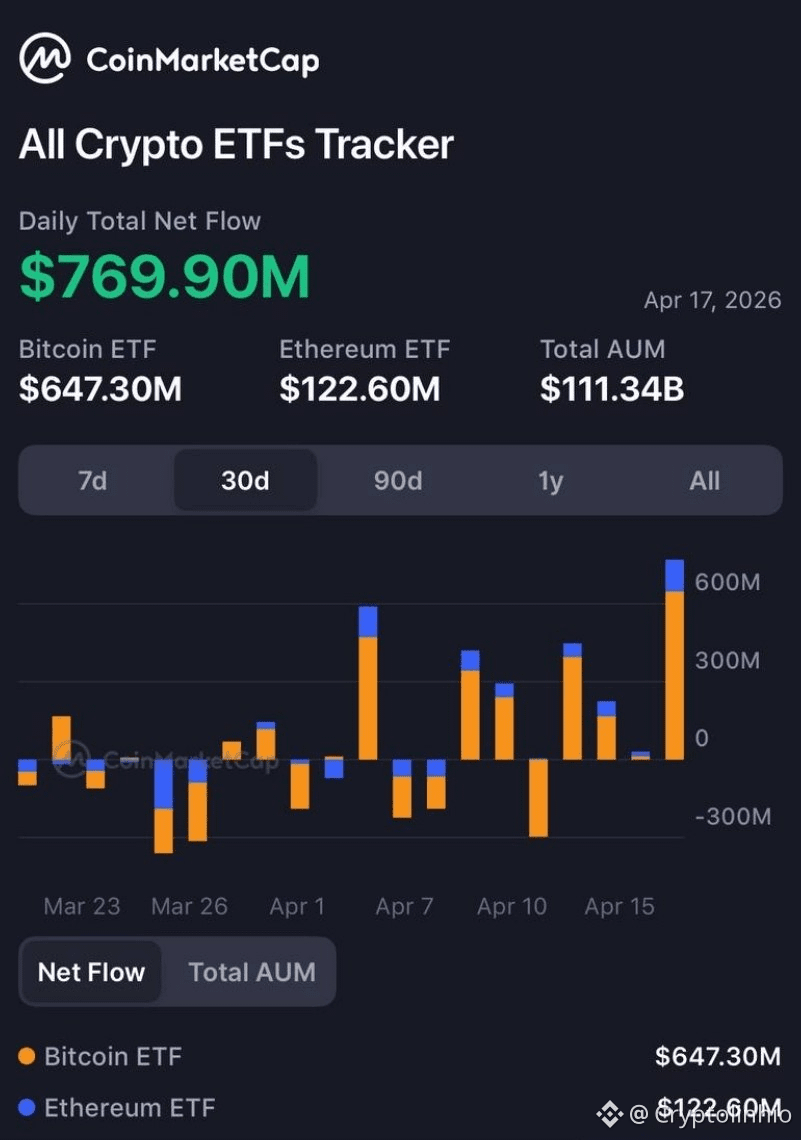Click the -300M y-axis label
801x1140 pixels.
pos(733,816)
